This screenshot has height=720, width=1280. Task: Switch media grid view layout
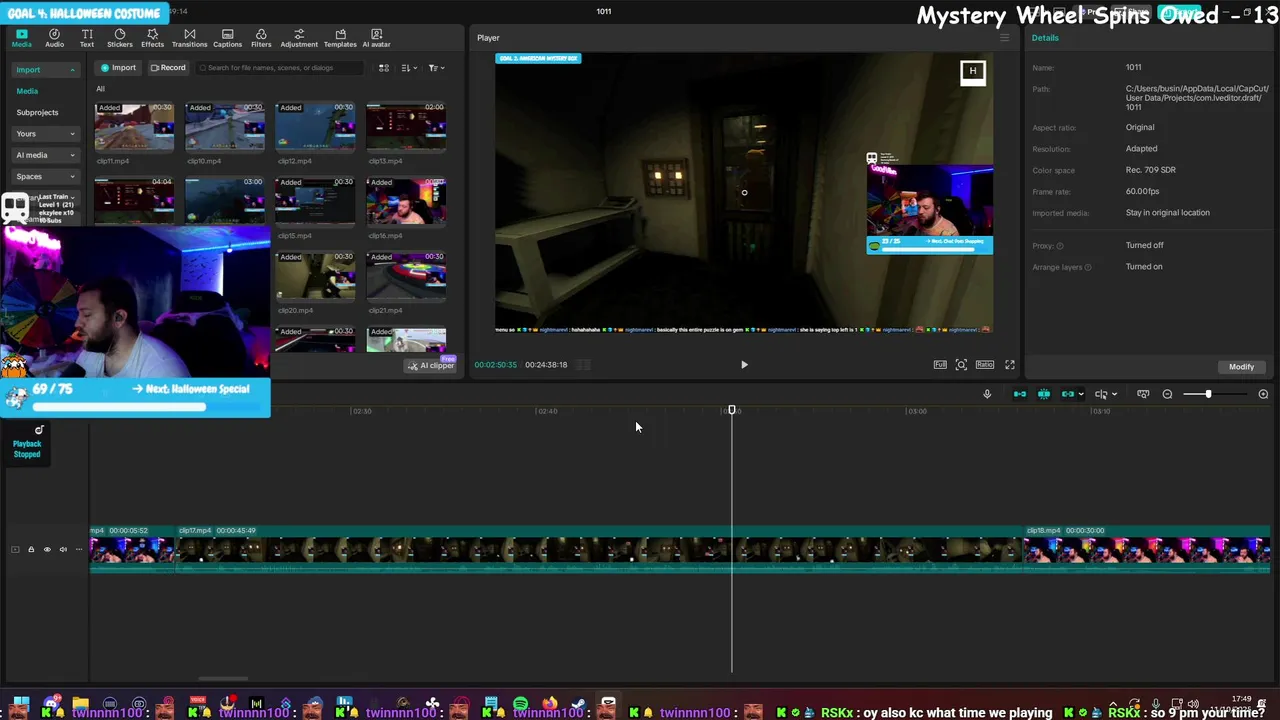383,68
